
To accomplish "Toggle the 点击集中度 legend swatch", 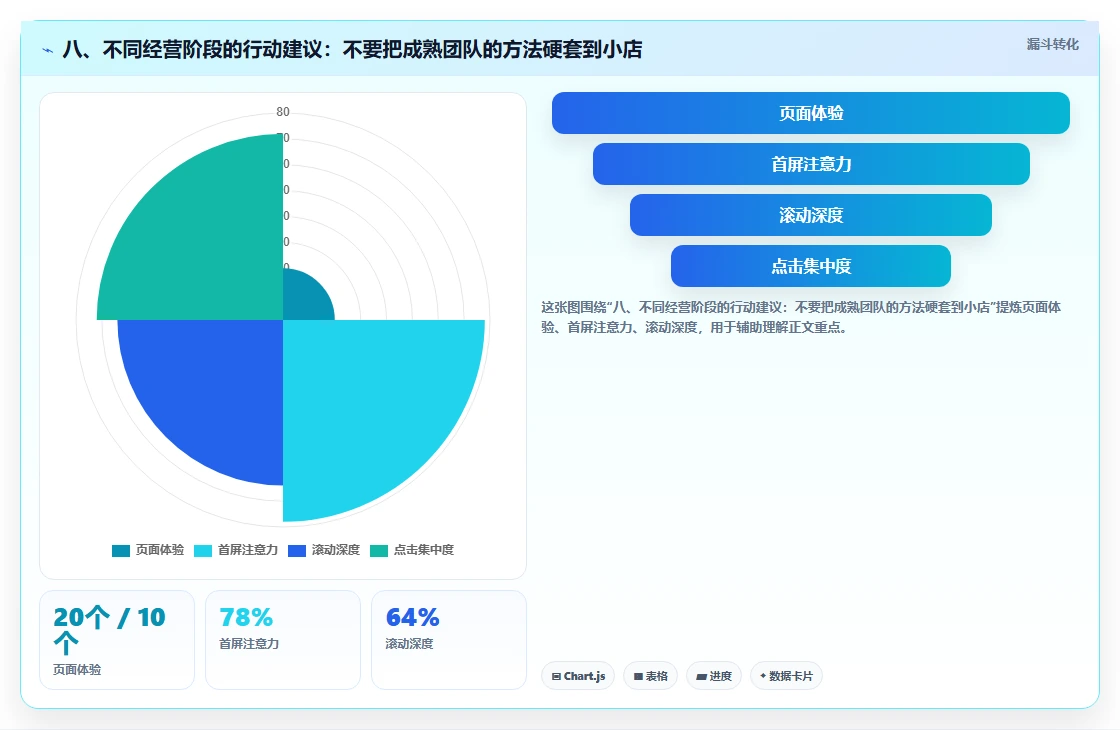I will pyautogui.click(x=379, y=550).
